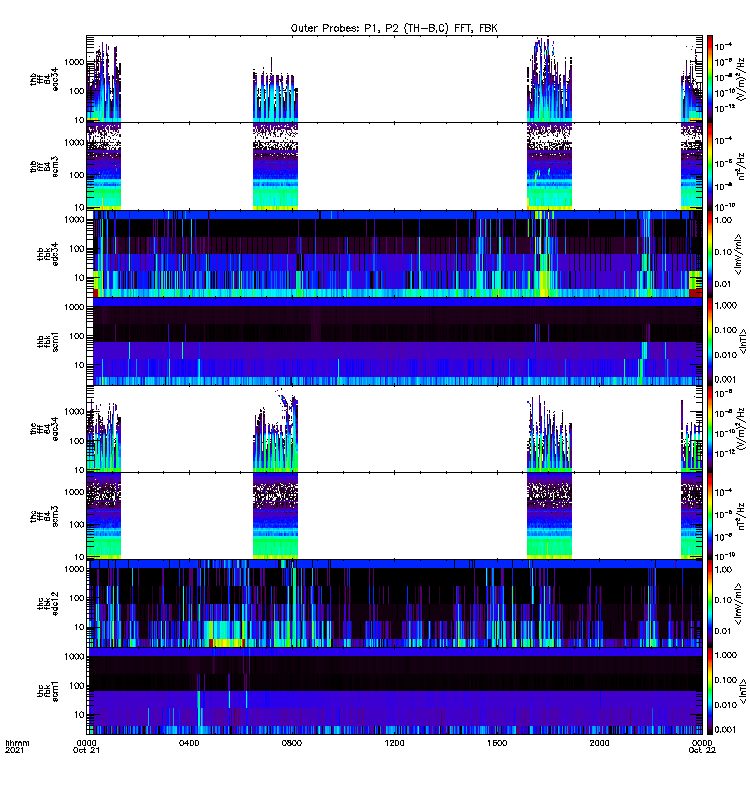Viewport: 750px width, 800px height.
Task: Click the color bar of the thb fff eac34 panel
Action: (x=710, y=79)
